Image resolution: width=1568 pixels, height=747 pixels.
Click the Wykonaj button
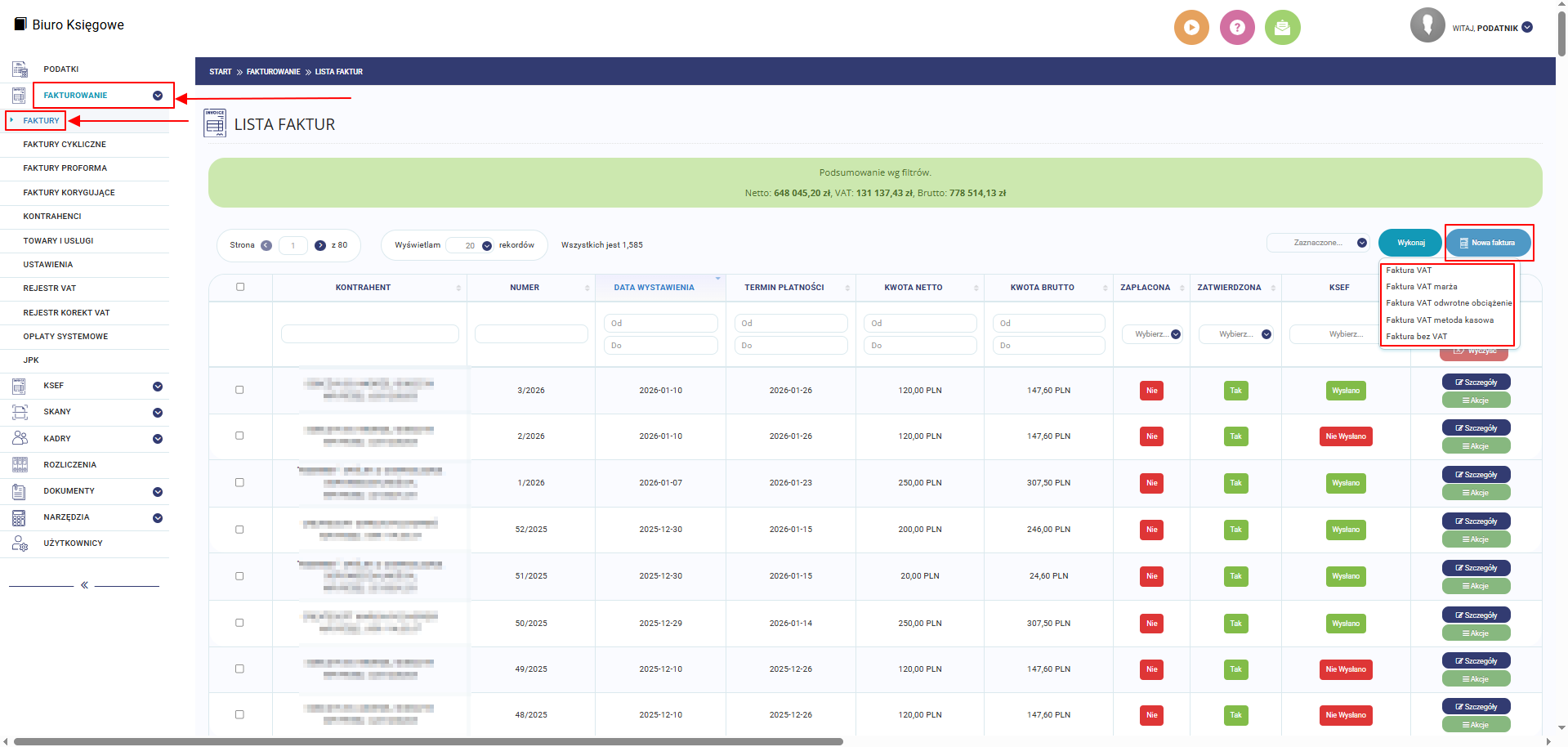pyautogui.click(x=1410, y=243)
